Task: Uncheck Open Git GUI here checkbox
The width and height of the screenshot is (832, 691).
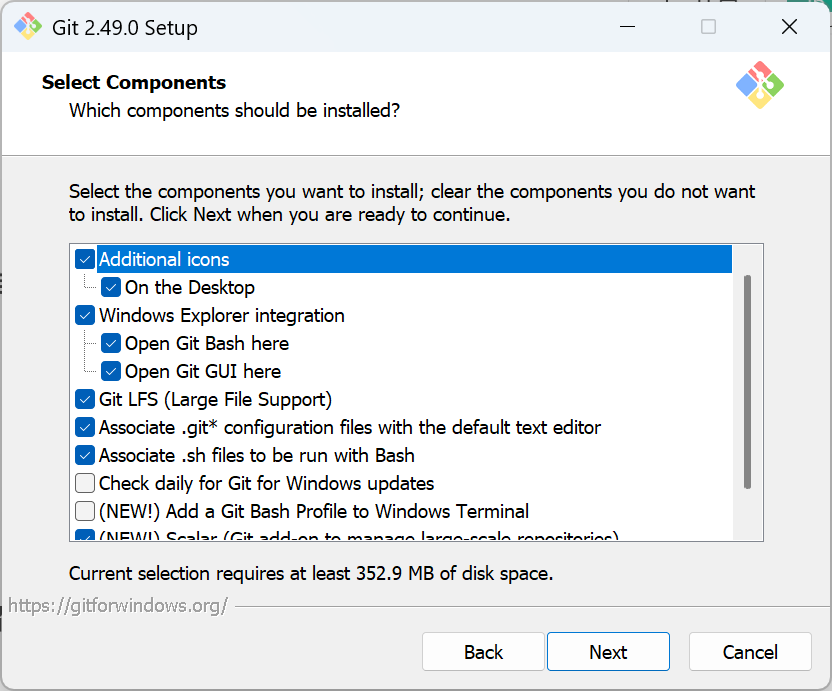Action: pyautogui.click(x=110, y=372)
